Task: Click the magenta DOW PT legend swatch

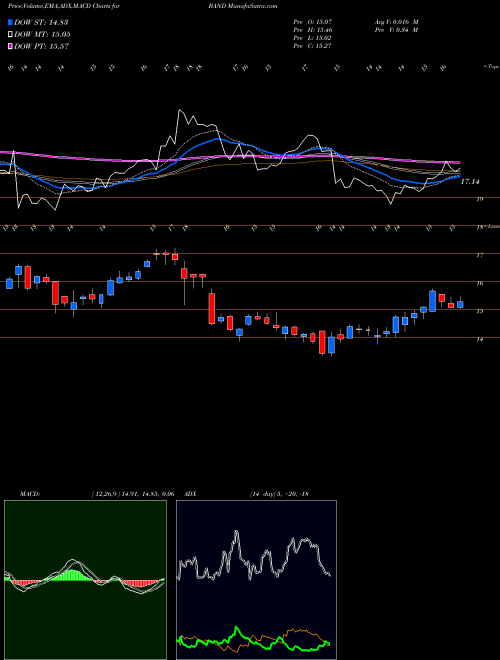Action: (11, 46)
